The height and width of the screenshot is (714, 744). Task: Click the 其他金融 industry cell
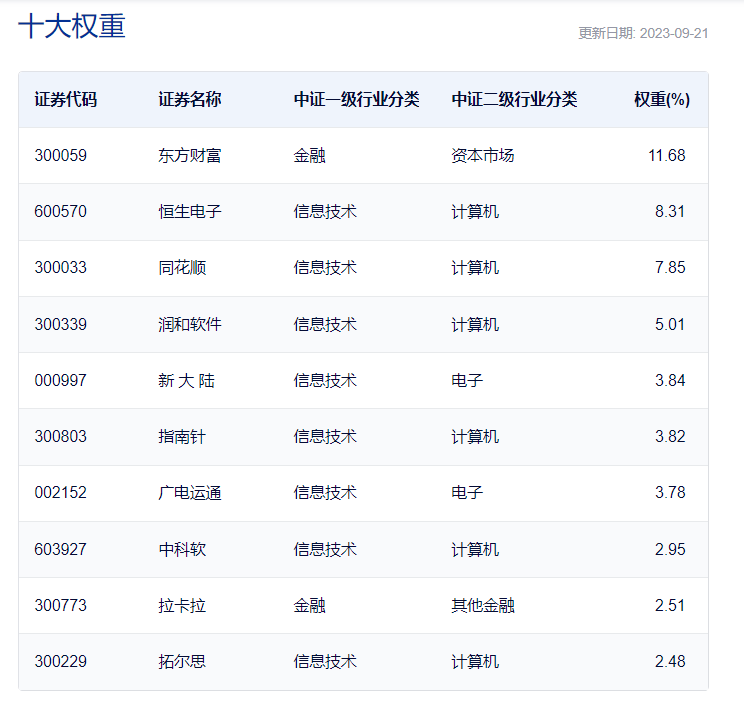tap(483, 606)
